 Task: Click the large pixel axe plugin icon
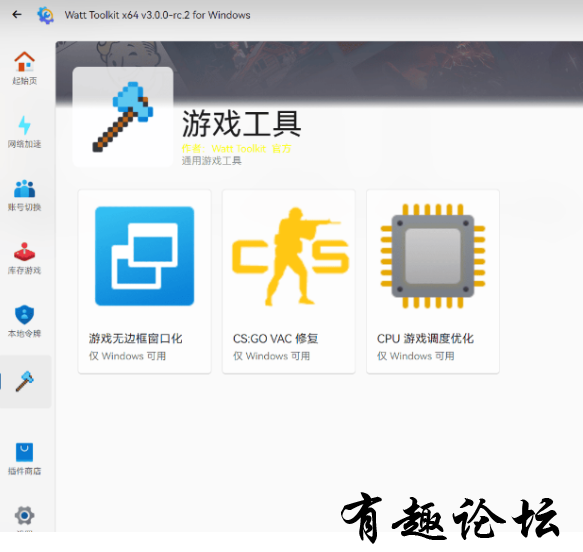coord(123,117)
